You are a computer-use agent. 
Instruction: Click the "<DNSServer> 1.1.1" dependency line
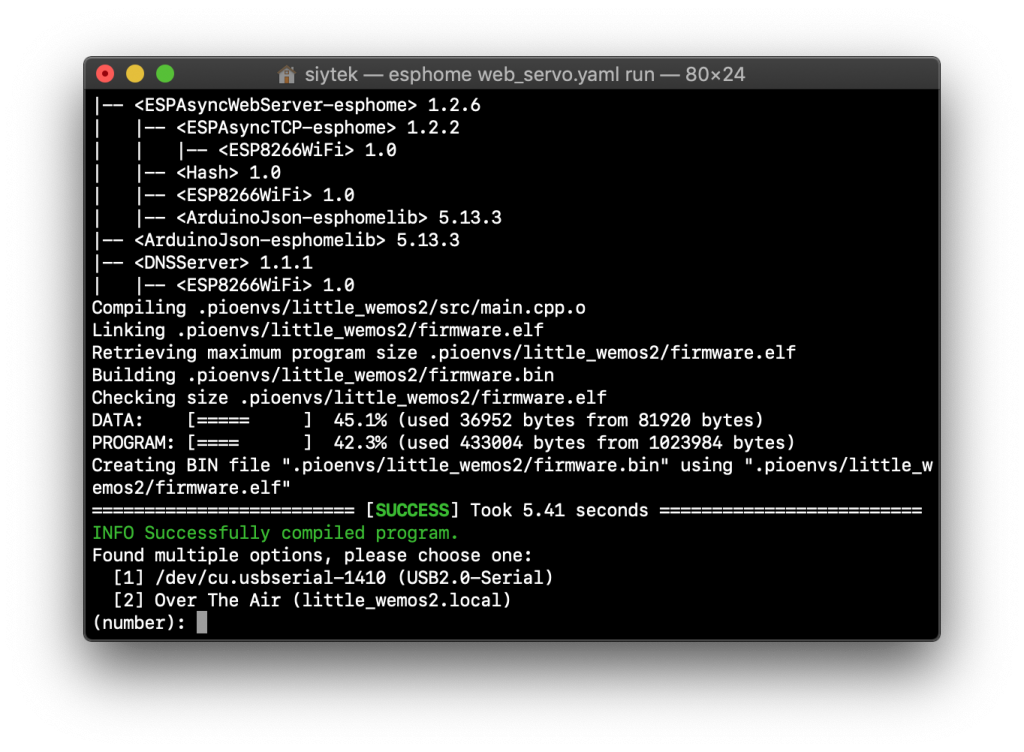(223, 262)
